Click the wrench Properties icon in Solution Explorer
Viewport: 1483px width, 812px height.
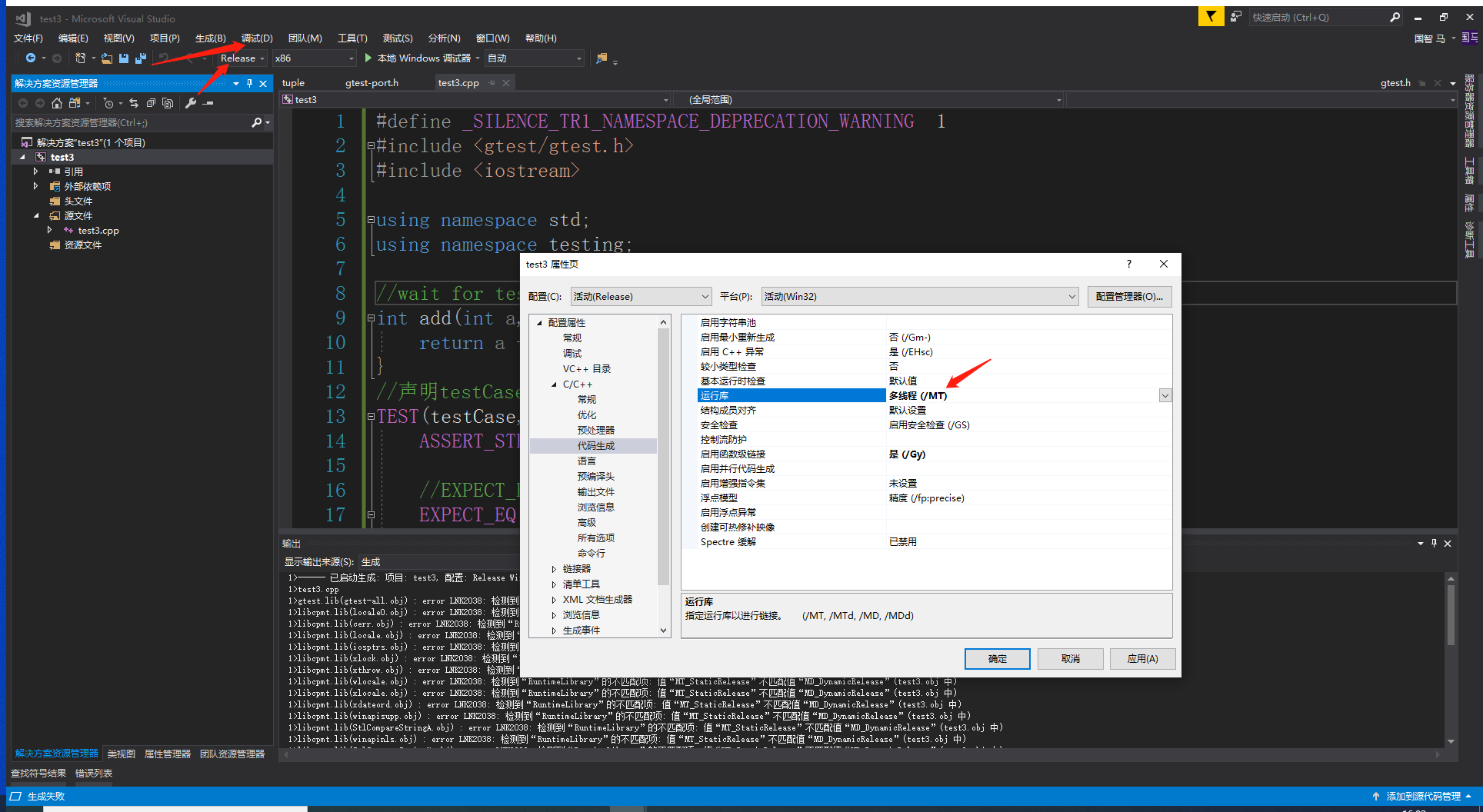click(x=190, y=102)
